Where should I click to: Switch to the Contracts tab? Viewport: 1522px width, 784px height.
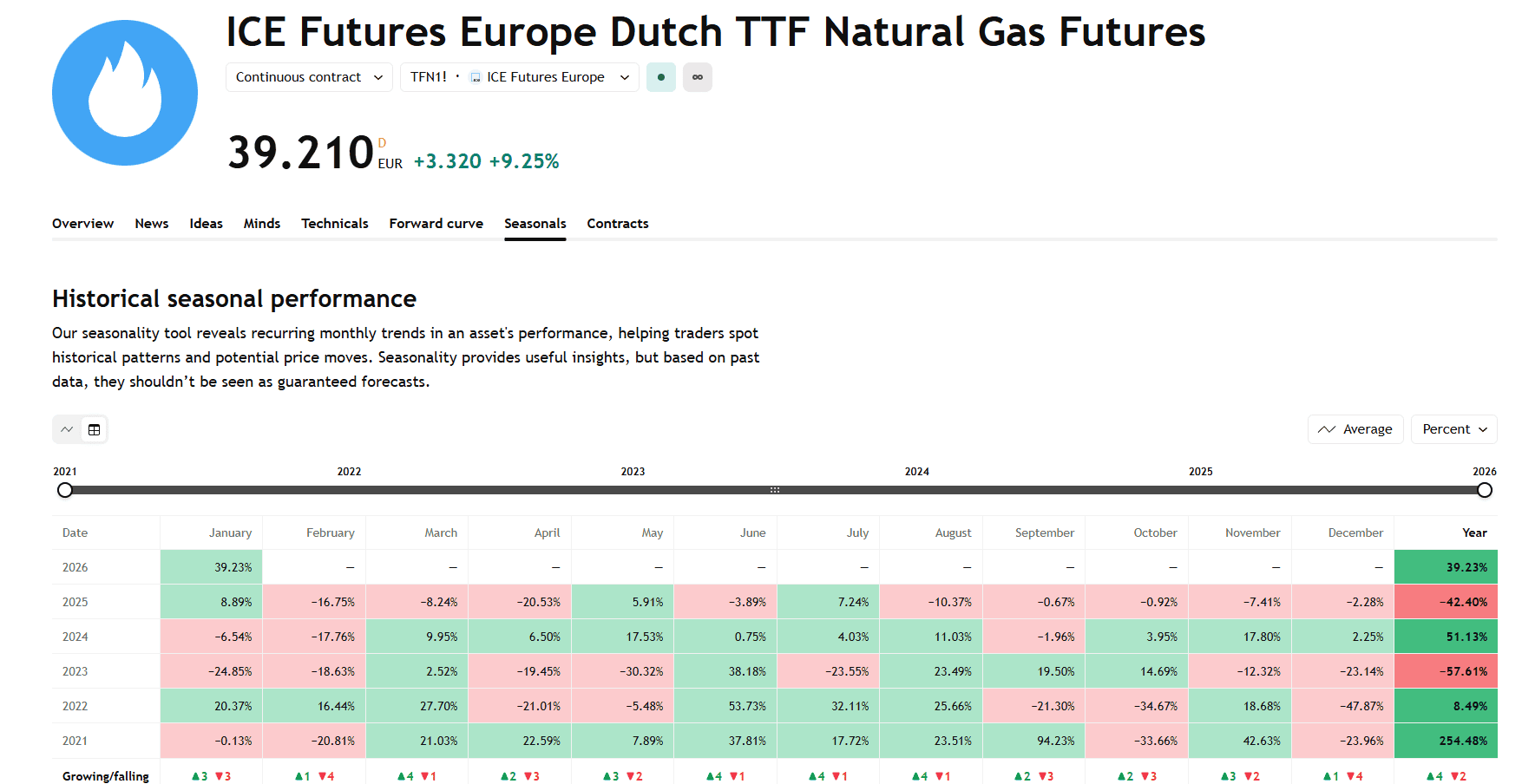pos(617,224)
